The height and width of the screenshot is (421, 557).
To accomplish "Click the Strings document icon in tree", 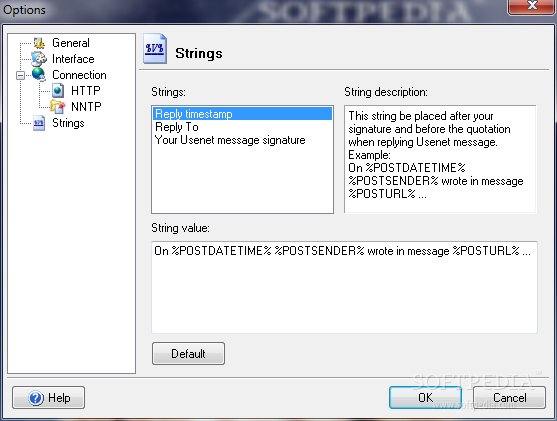I will 39,123.
